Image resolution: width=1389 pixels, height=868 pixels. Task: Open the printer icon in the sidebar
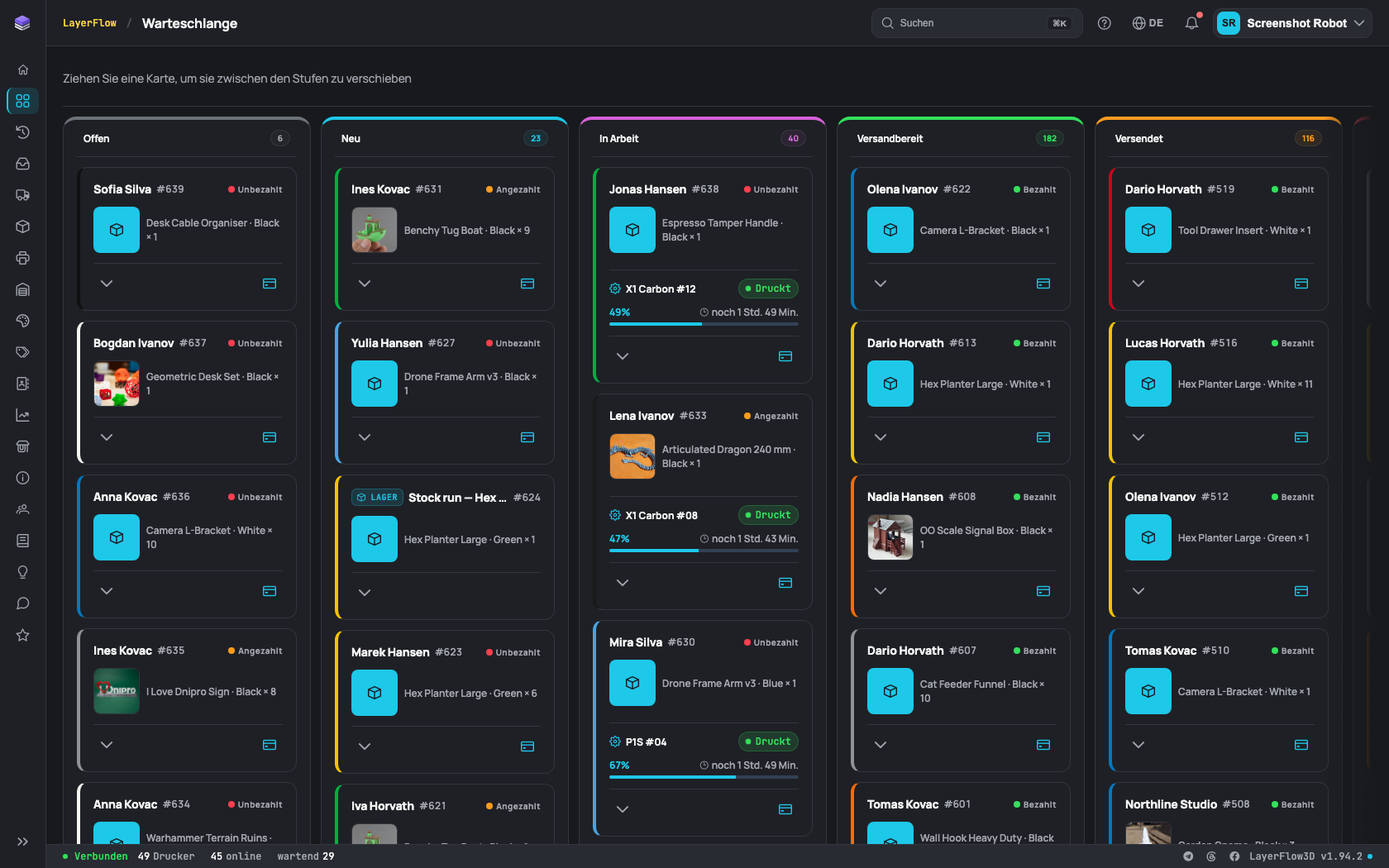[23, 258]
